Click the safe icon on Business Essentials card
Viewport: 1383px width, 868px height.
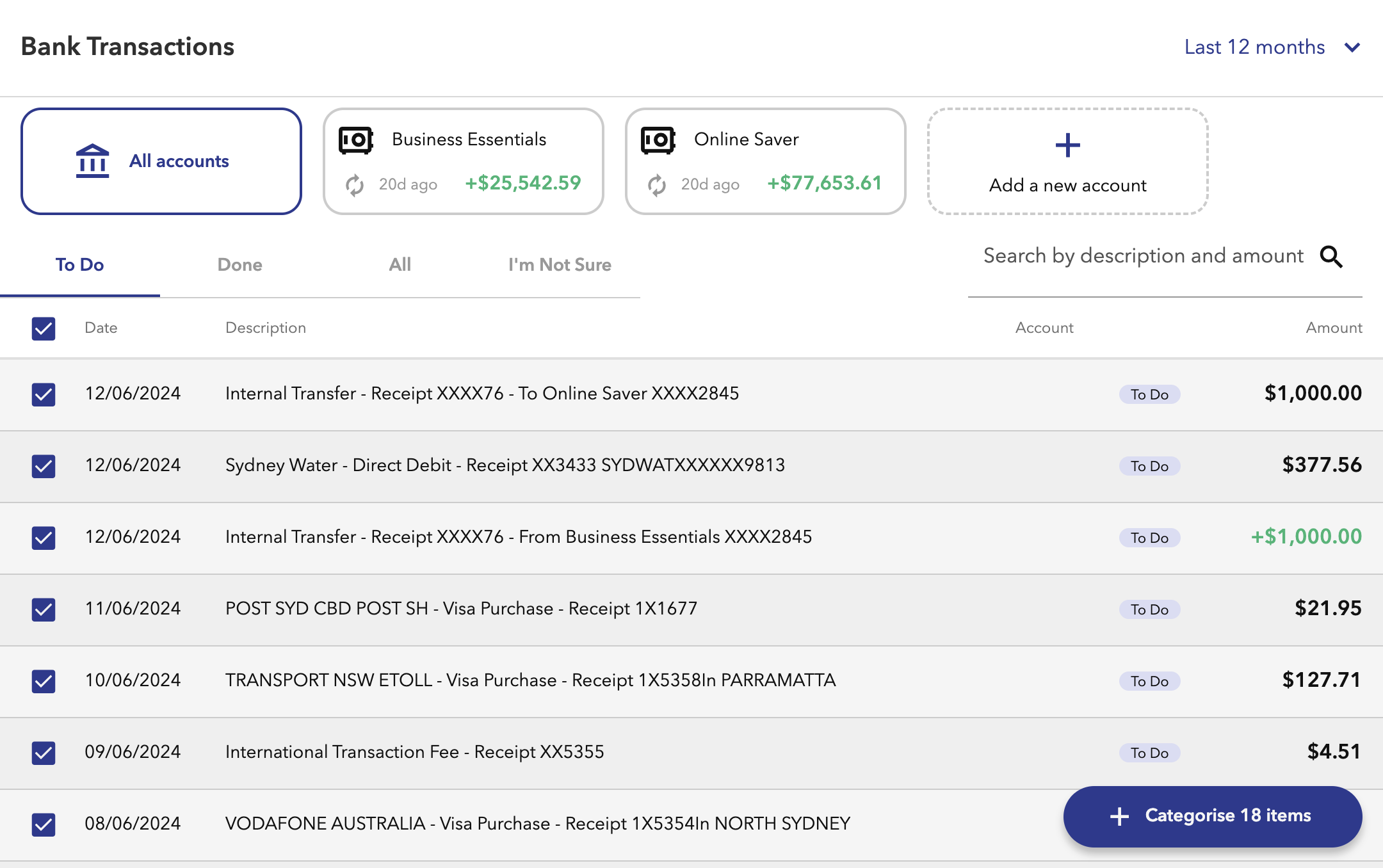(x=357, y=140)
